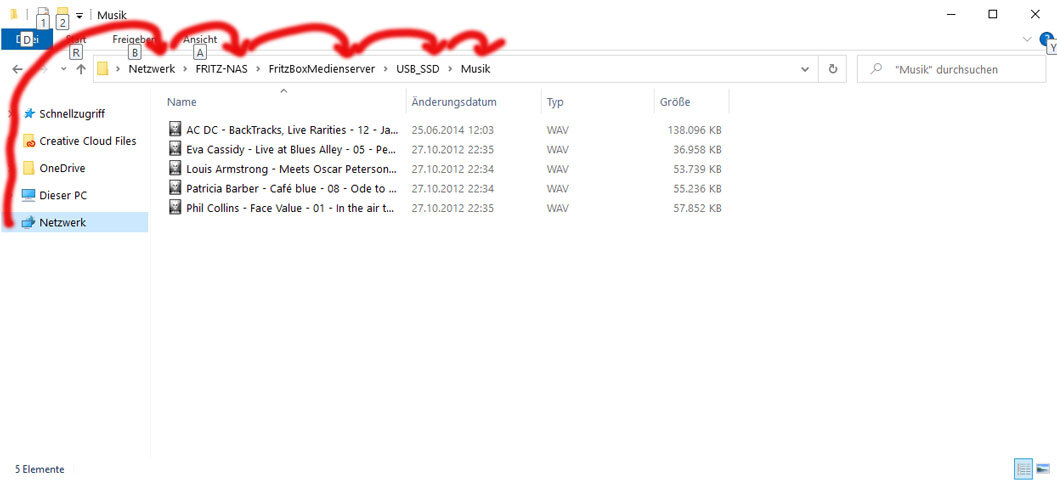This screenshot has height=480, width=1057.
Task: Refresh the current Musik folder
Action: coord(832,69)
